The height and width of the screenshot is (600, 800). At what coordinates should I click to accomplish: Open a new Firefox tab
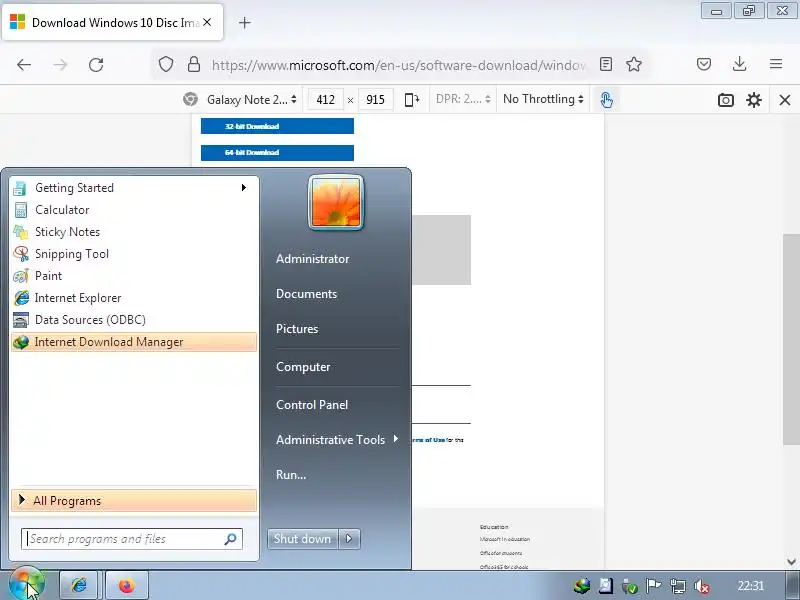tap(244, 22)
